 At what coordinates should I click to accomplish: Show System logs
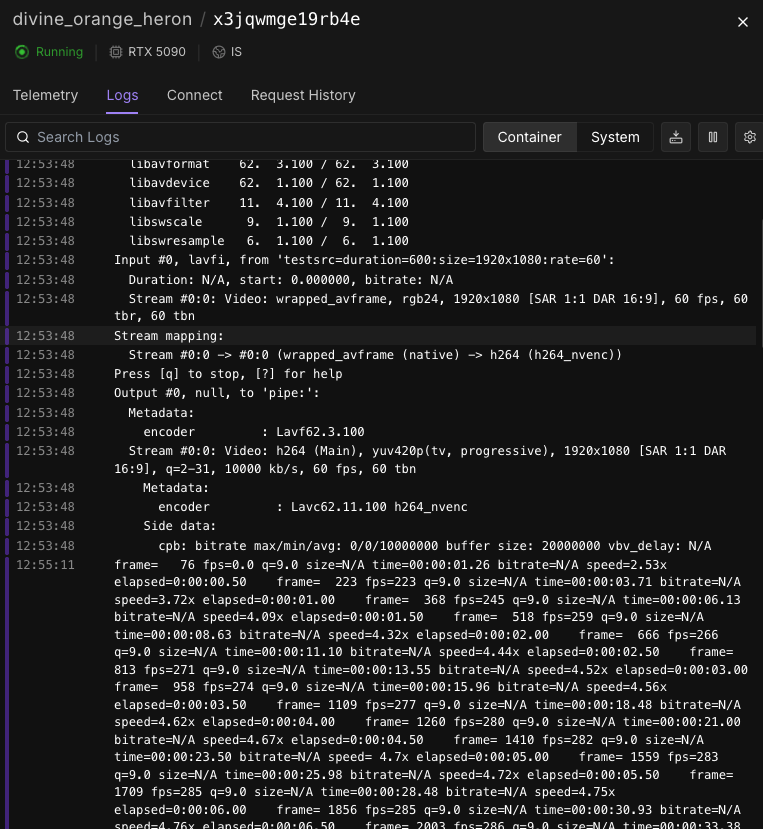(615, 137)
